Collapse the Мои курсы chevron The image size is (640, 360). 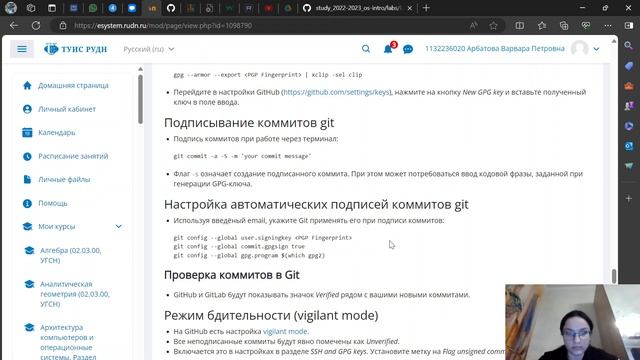click(118, 226)
